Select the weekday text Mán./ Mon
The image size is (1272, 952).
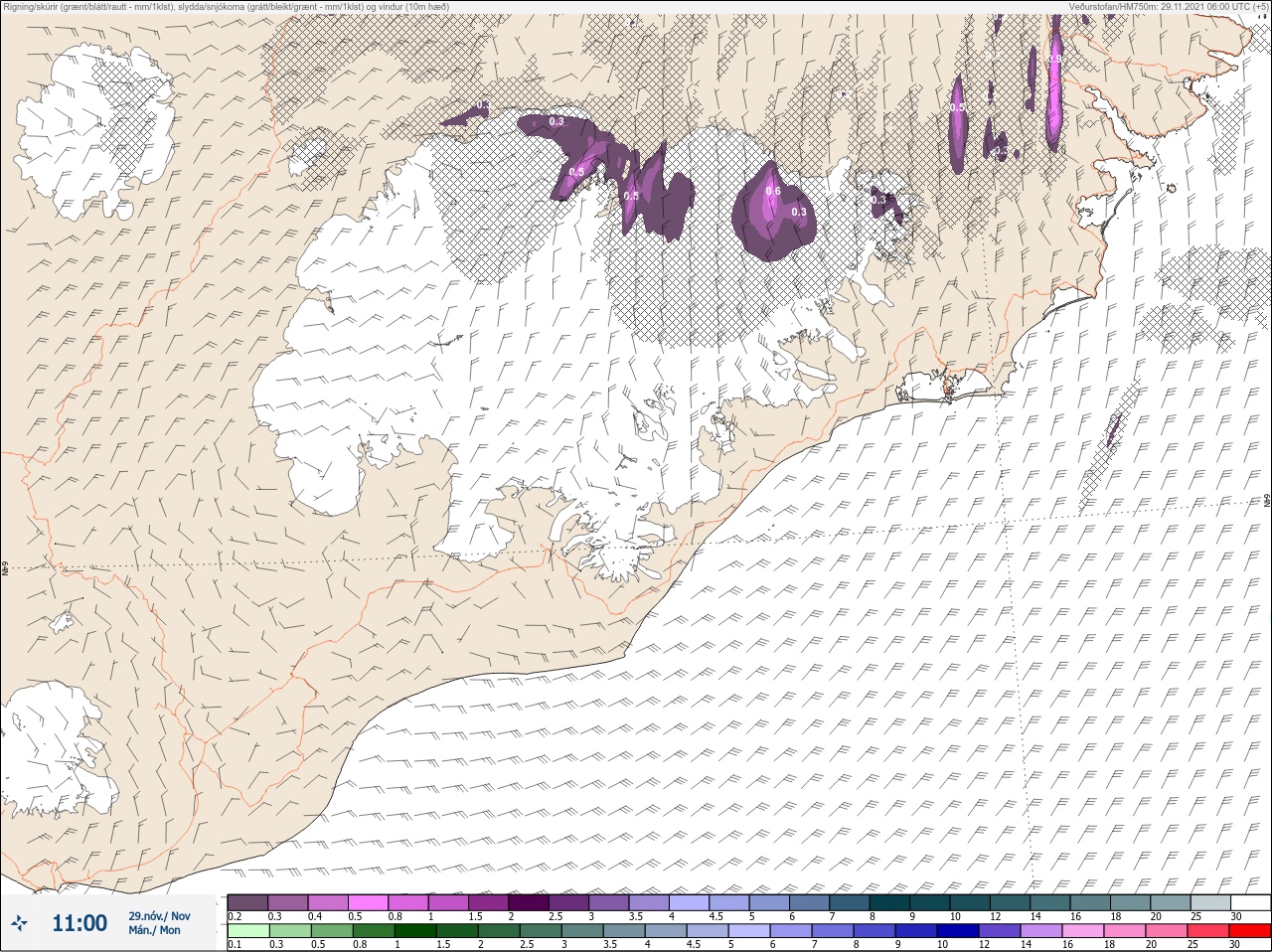tap(154, 931)
